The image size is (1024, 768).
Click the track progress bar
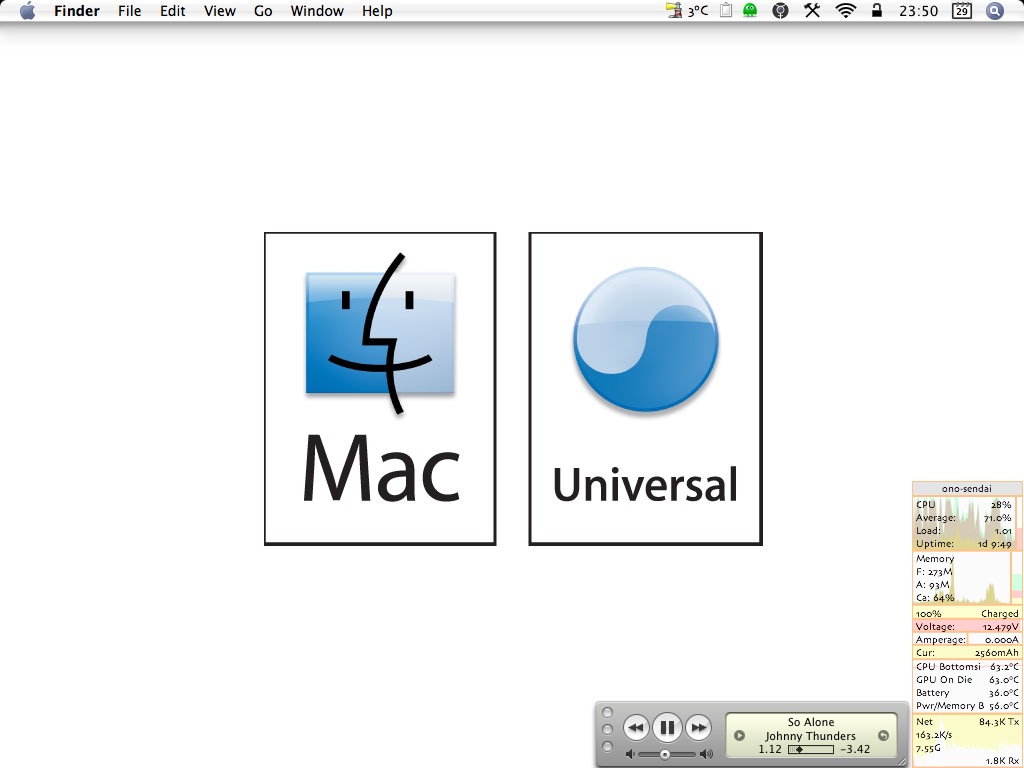tap(810, 750)
